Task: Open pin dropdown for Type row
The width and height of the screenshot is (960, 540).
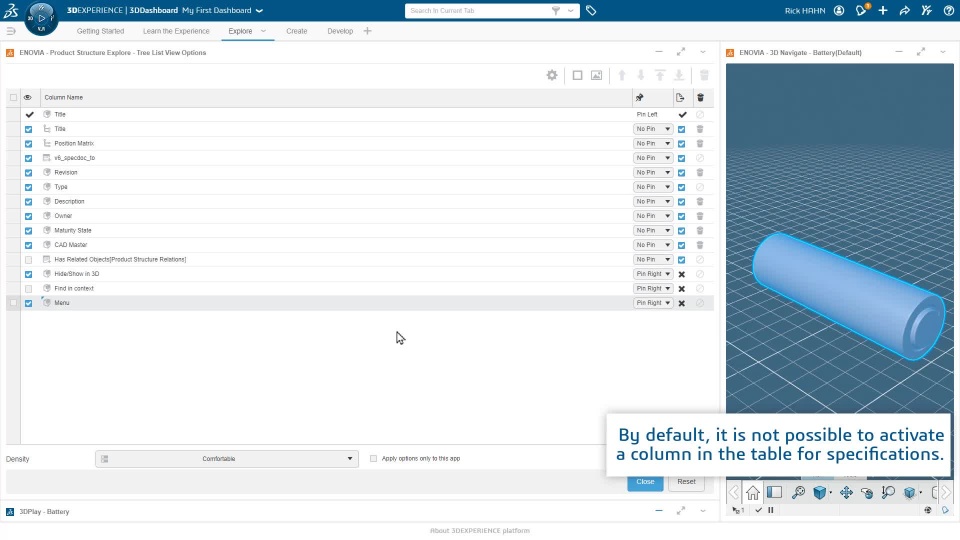Action: pos(653,187)
